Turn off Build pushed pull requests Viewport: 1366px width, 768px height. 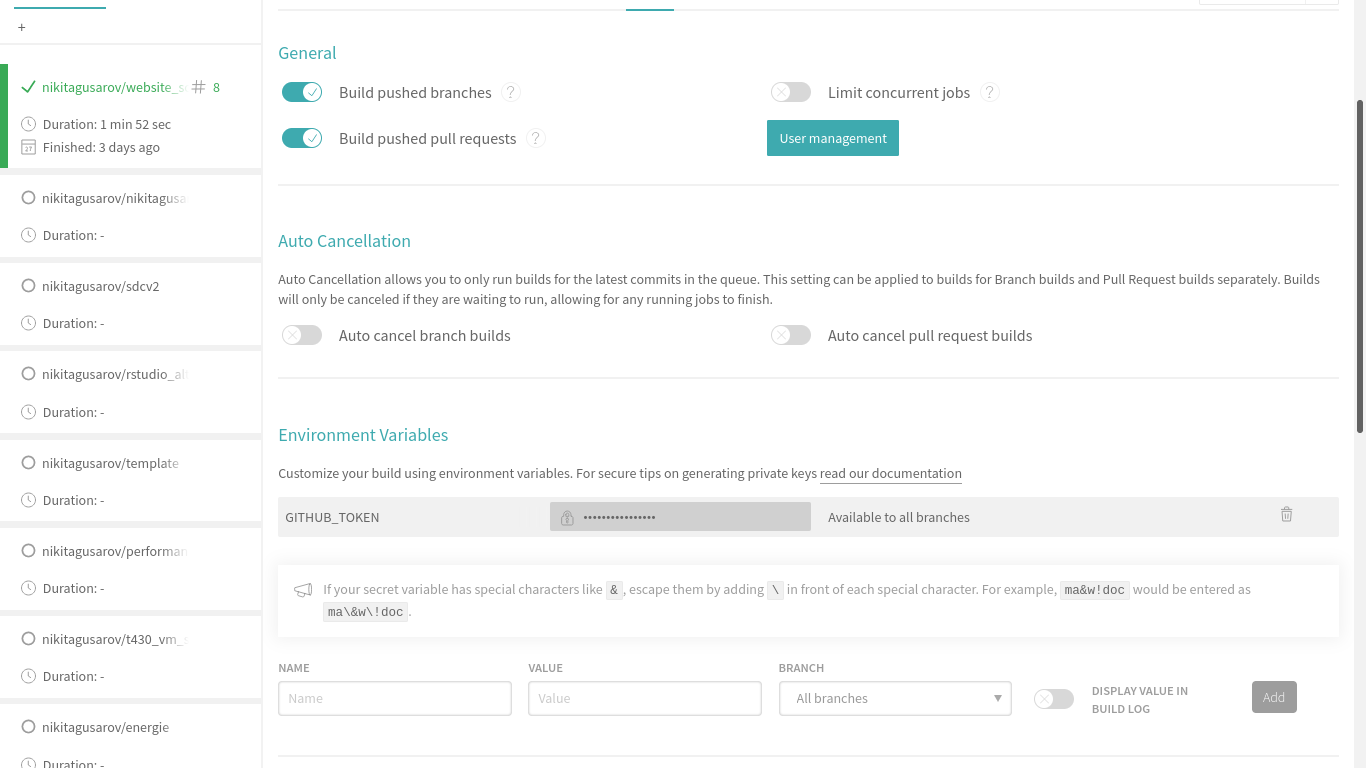tap(302, 138)
